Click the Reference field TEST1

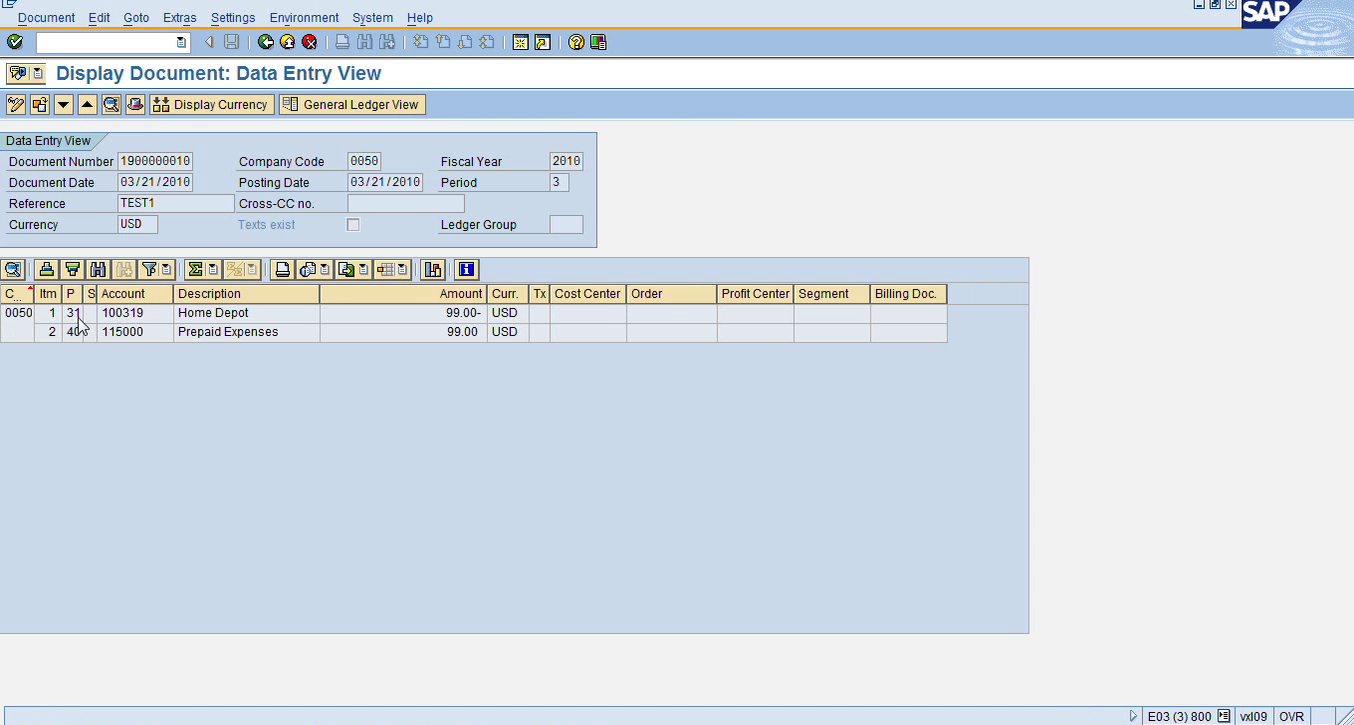(x=175, y=203)
